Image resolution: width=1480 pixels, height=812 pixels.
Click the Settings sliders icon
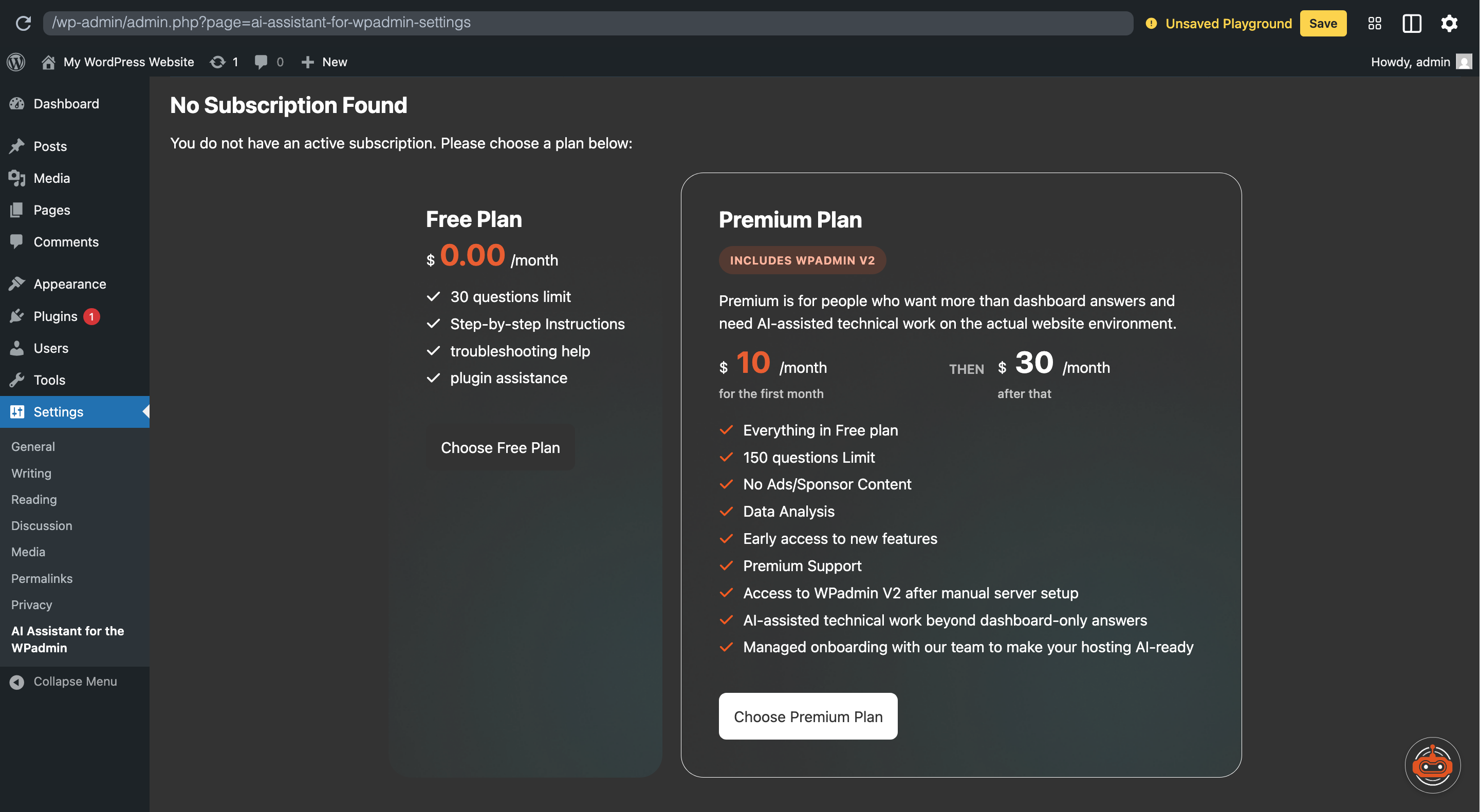(17, 412)
